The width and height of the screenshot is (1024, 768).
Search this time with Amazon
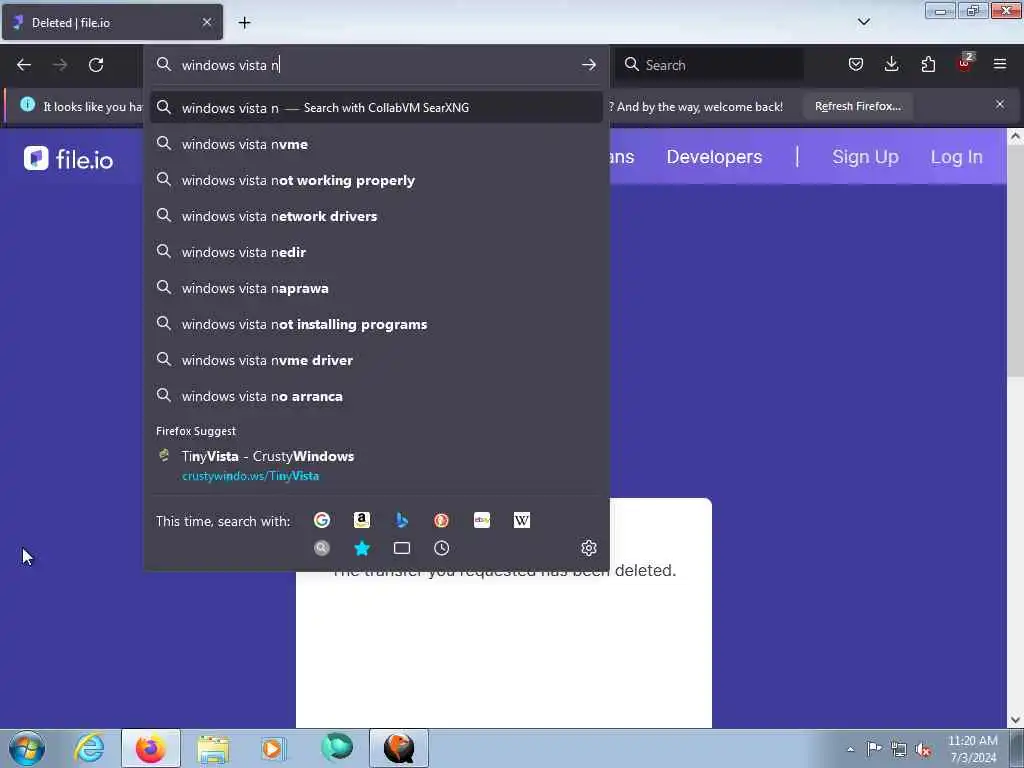pos(362,520)
